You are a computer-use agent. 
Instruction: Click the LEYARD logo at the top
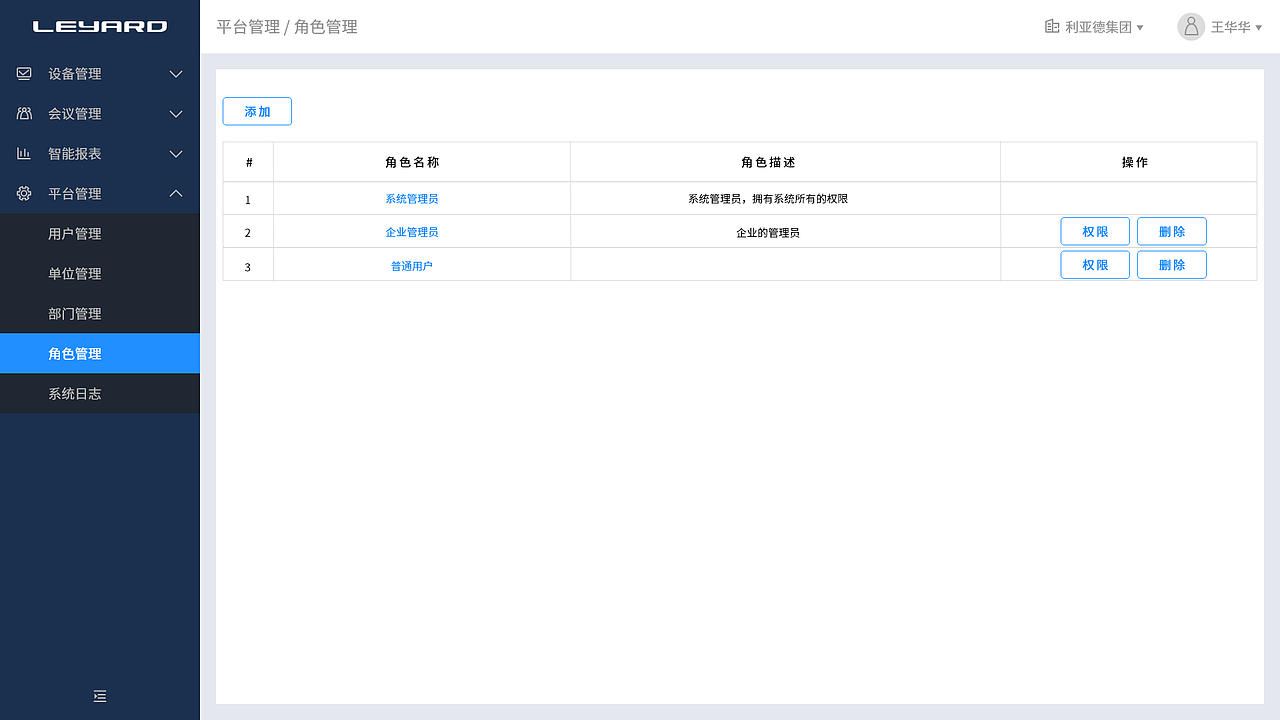tap(100, 26)
